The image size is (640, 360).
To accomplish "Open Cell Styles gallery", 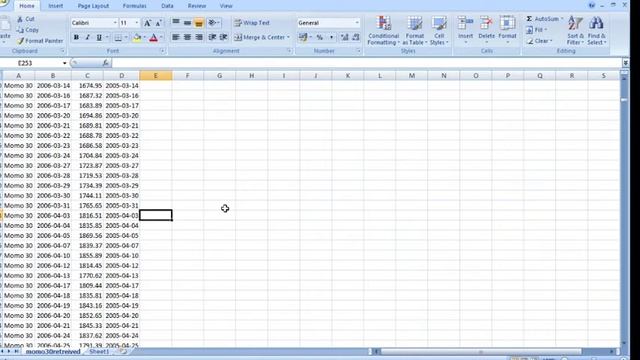I will pos(439,31).
